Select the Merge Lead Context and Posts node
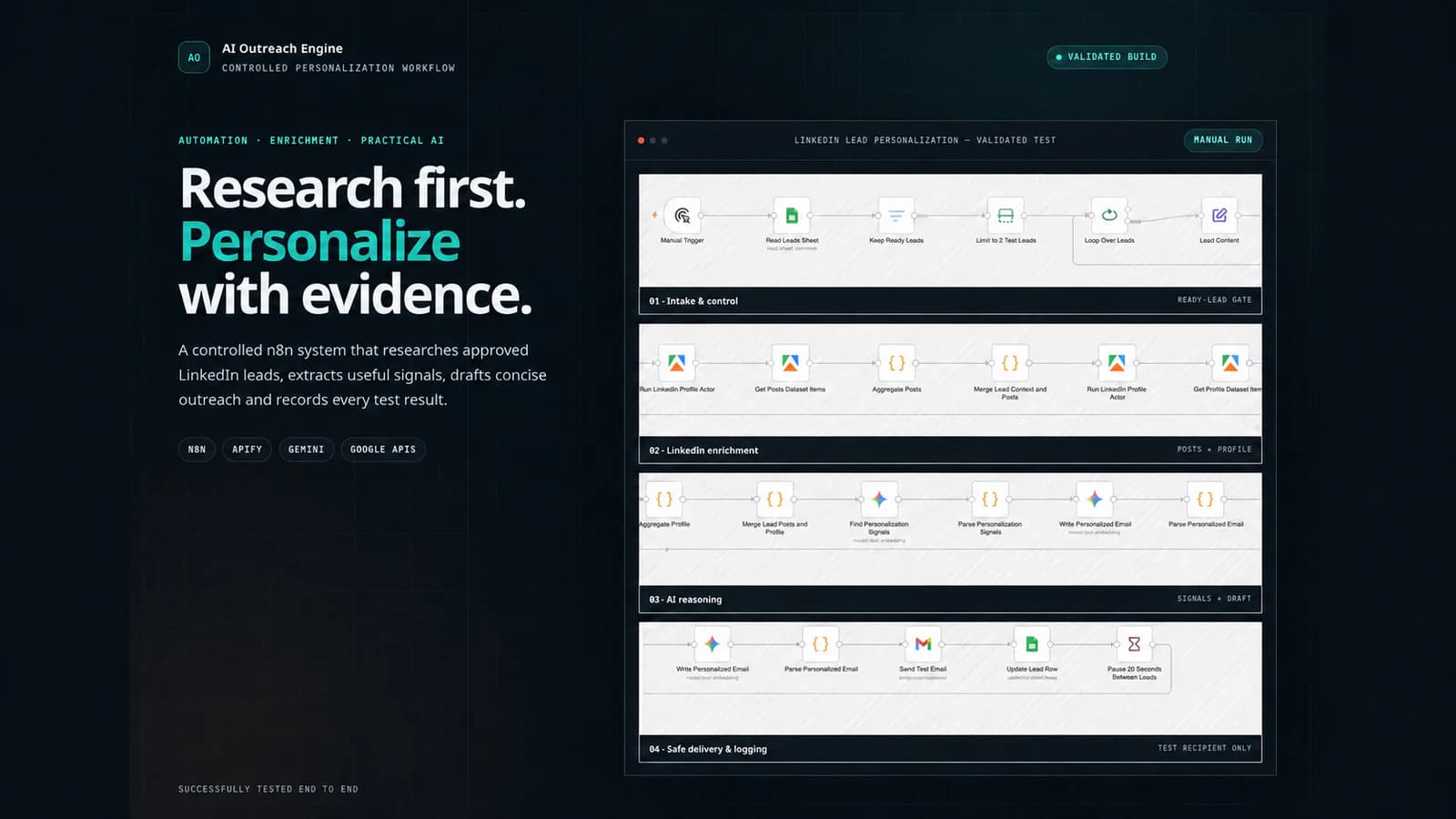The height and width of the screenshot is (819, 1456). [x=1010, y=363]
